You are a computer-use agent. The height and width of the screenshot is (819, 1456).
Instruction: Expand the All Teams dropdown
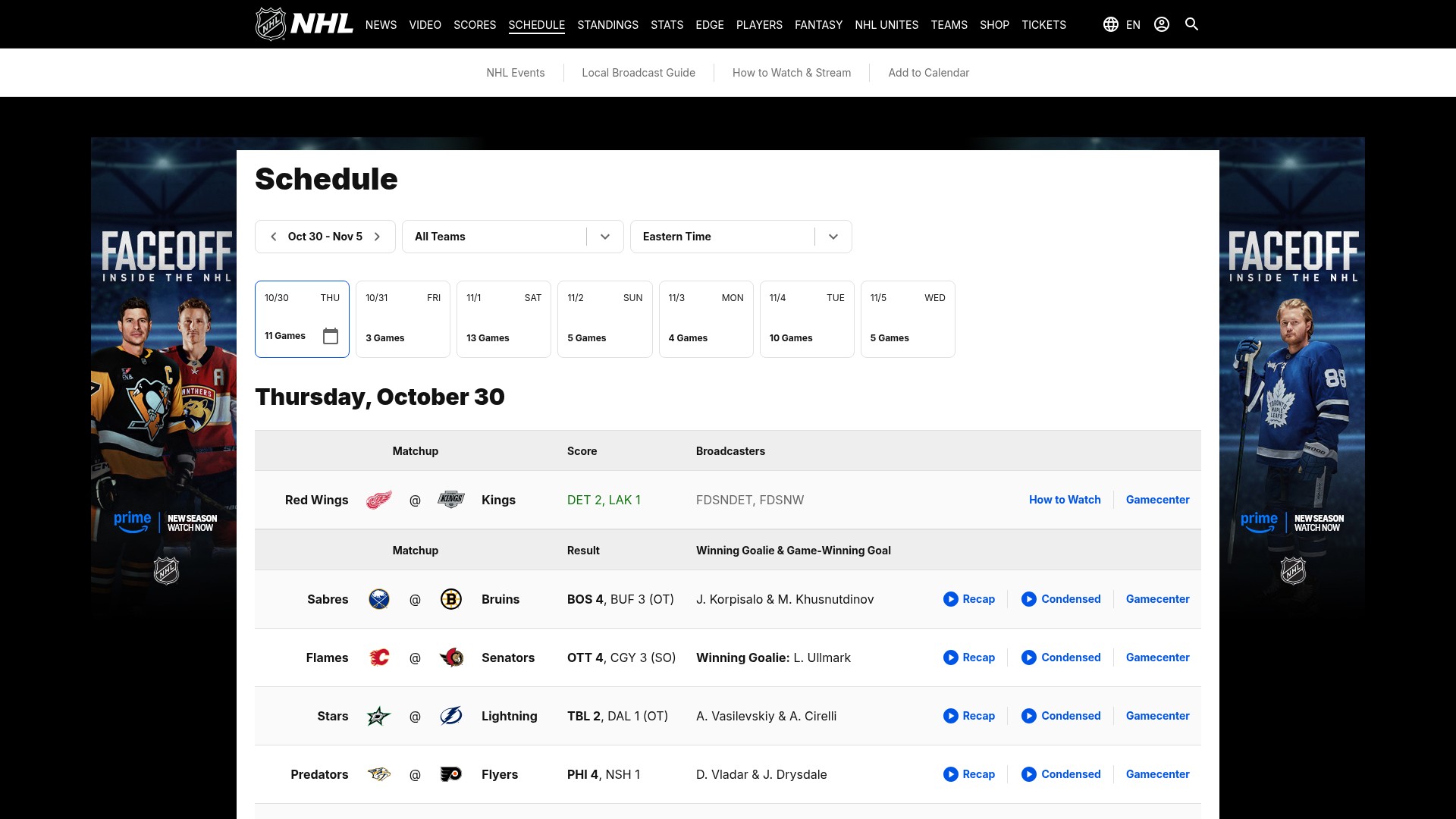[513, 237]
